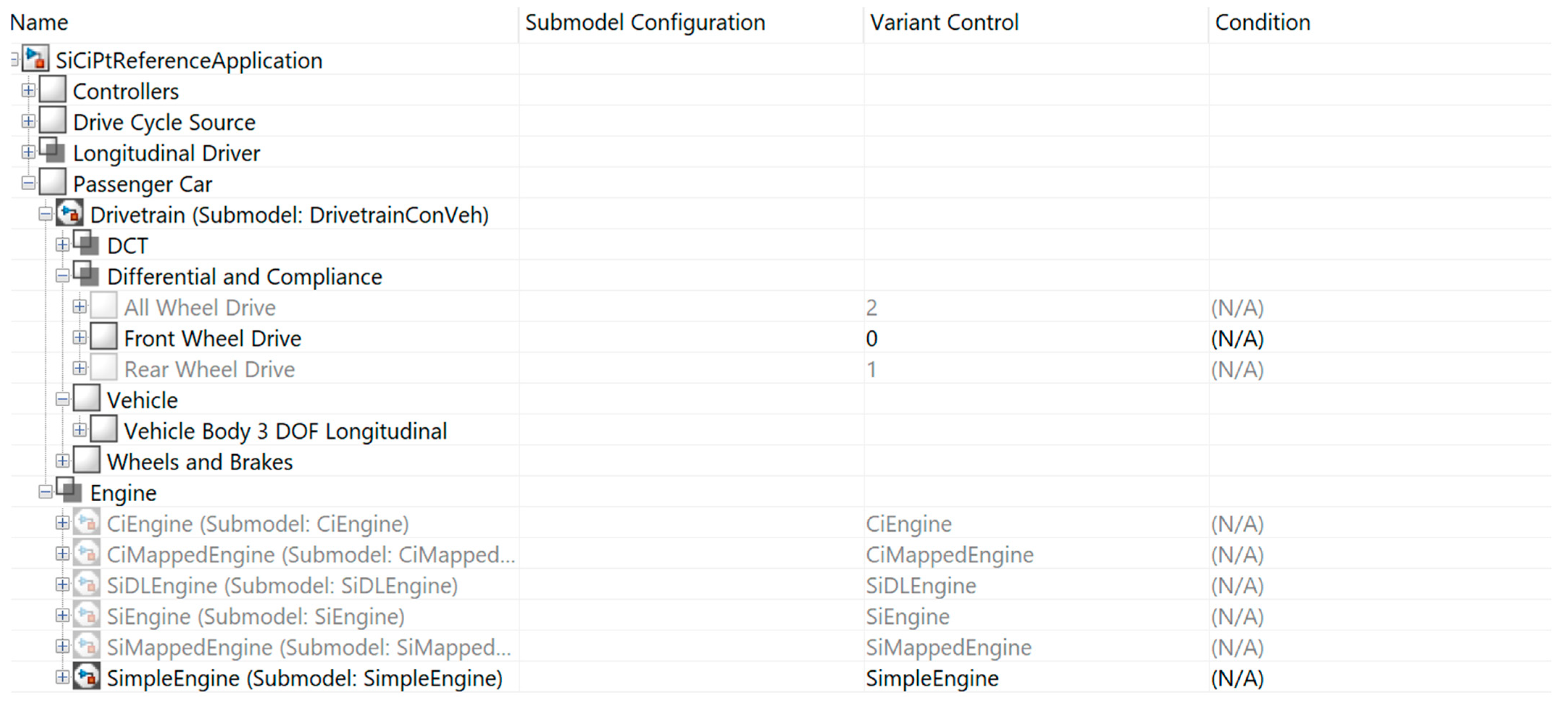The width and height of the screenshot is (1568, 705).
Task: Select the Rear Wheel Drive variant label
Action: click(x=209, y=369)
